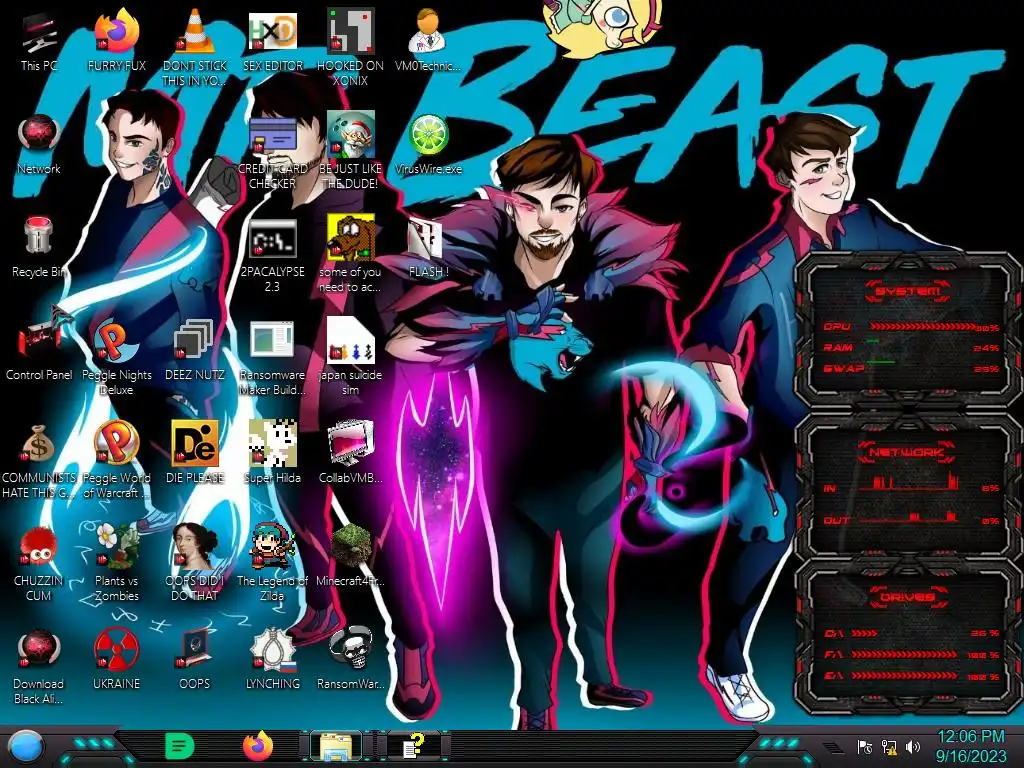Open the question mark taskbar item
Image resolution: width=1024 pixels, height=768 pixels.
(x=413, y=746)
